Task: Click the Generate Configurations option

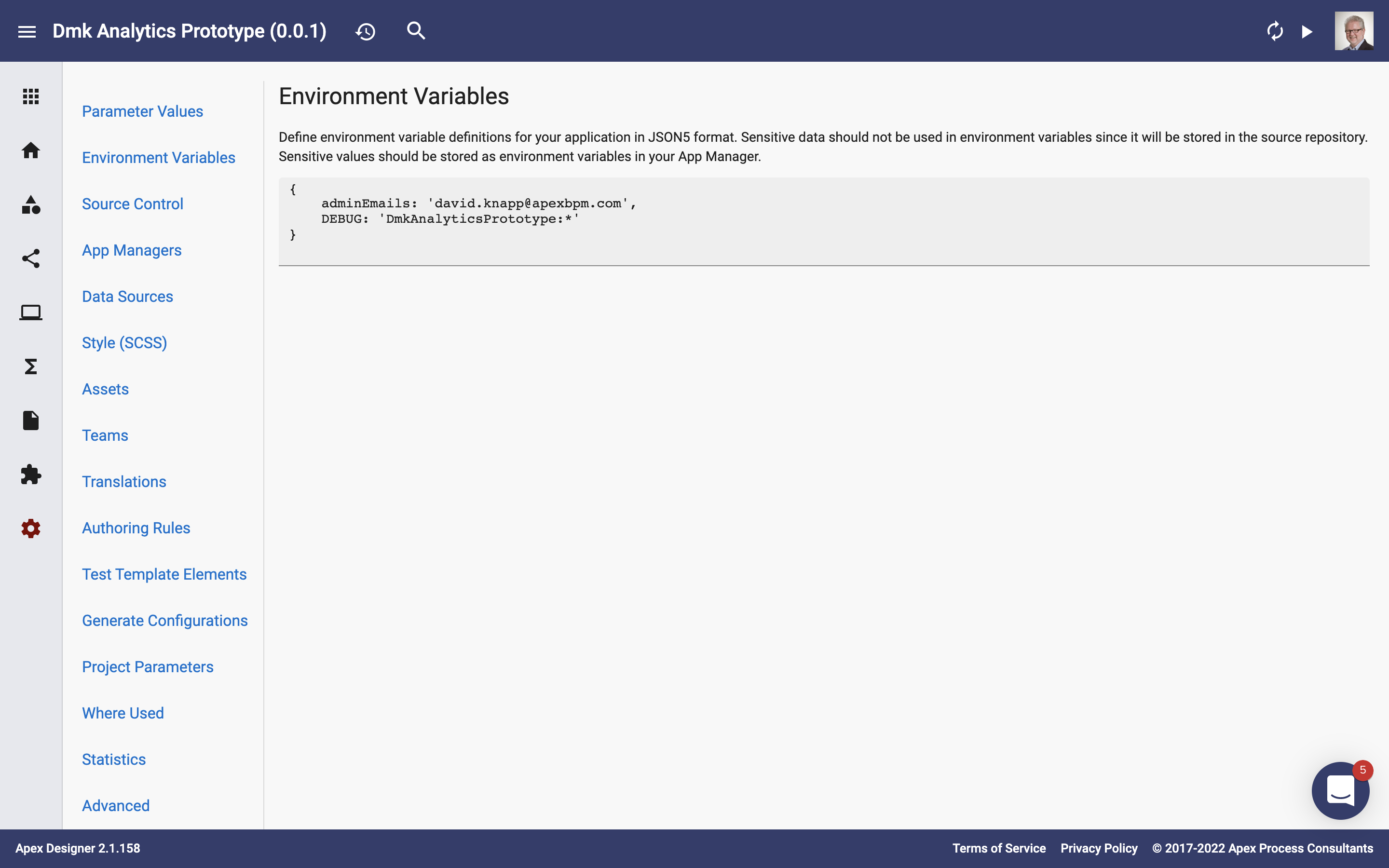Action: tap(164, 620)
